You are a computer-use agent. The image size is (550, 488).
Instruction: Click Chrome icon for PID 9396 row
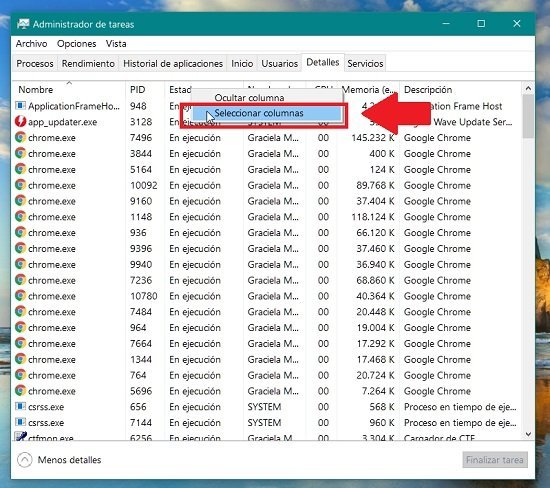coord(21,248)
